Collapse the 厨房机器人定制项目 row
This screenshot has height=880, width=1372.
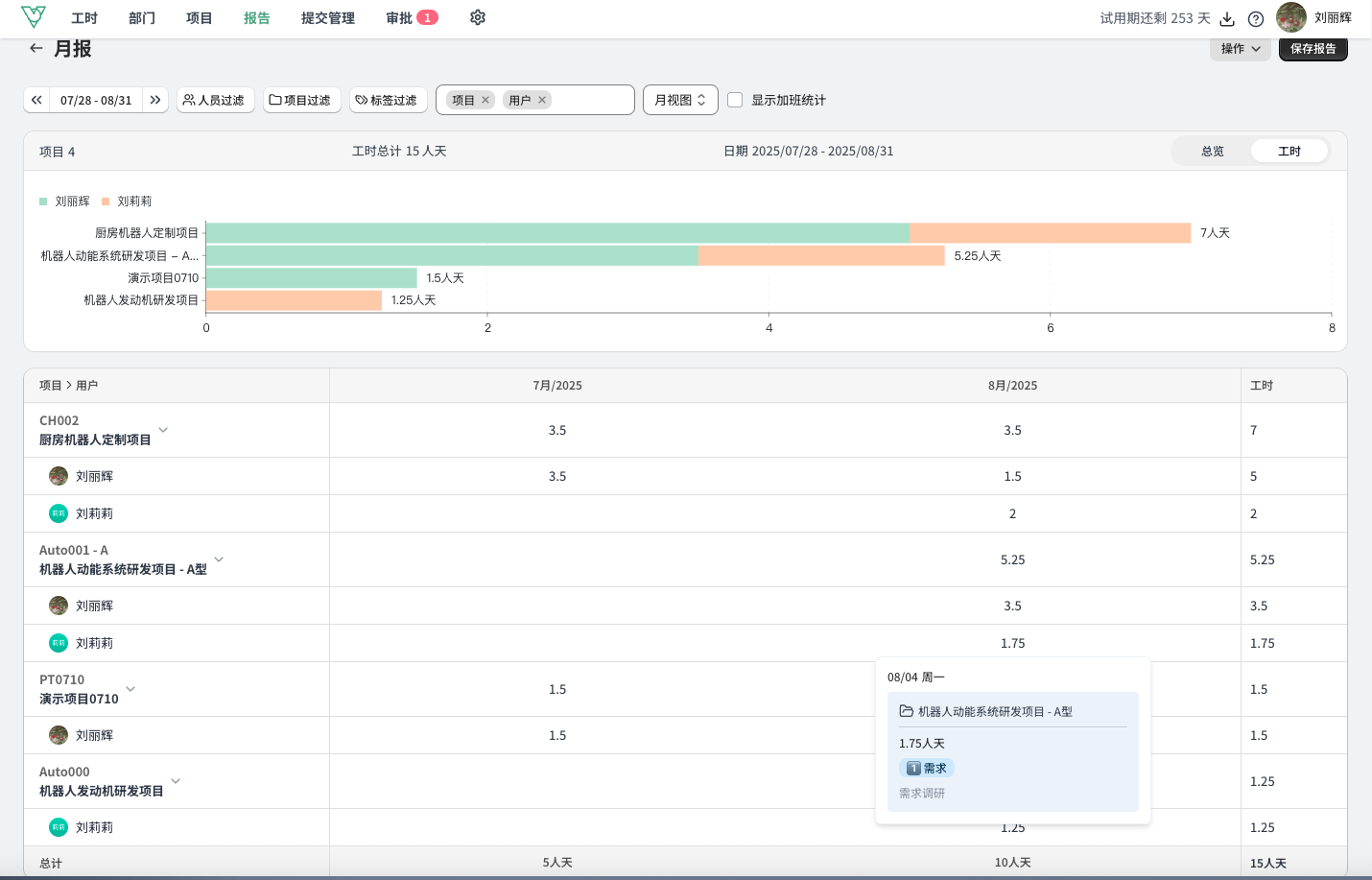[163, 430]
